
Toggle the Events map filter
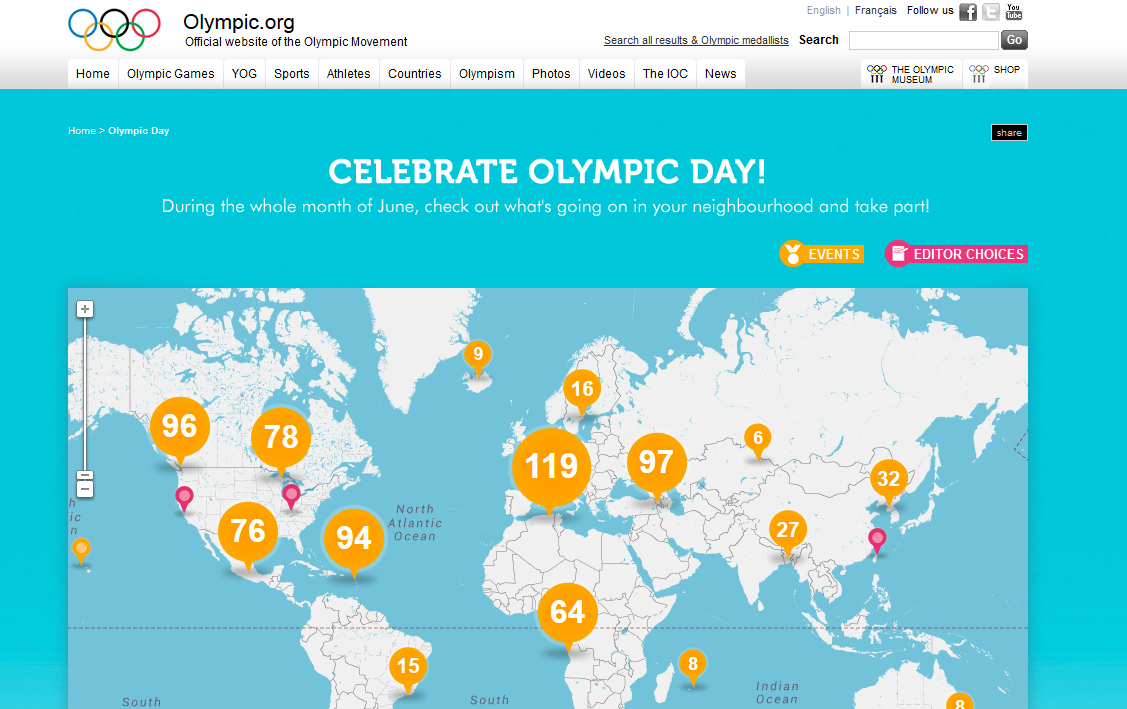click(x=821, y=254)
